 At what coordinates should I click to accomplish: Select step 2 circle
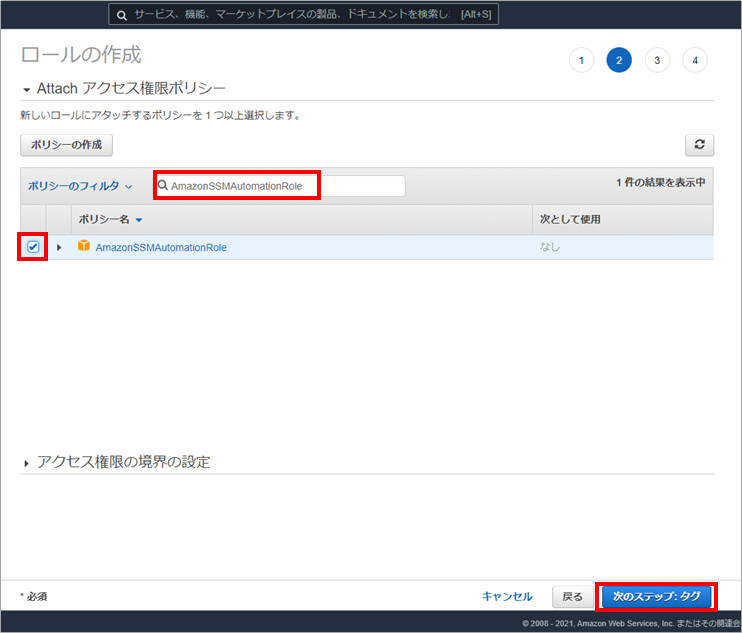619,60
